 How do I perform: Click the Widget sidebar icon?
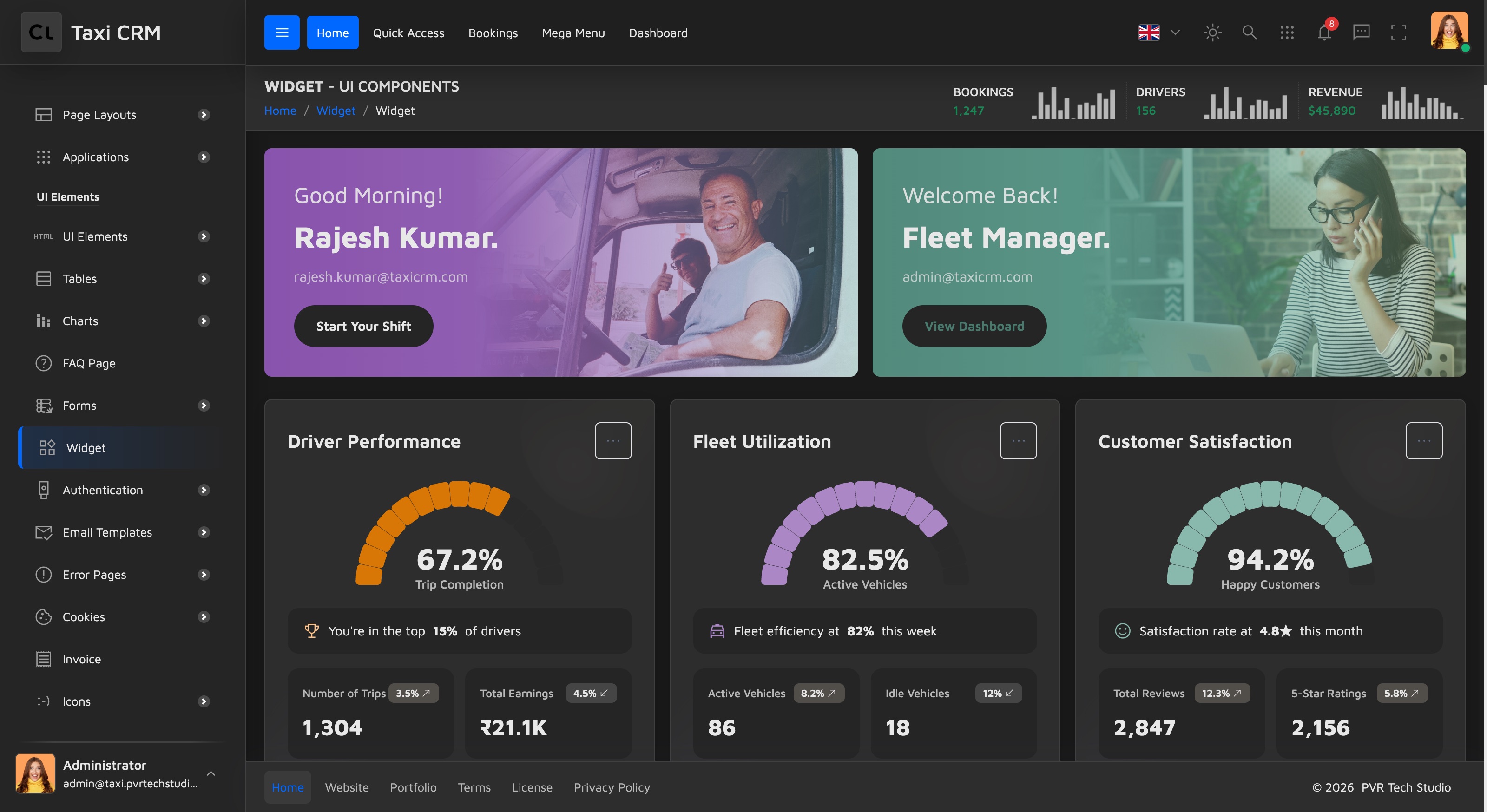click(x=47, y=448)
